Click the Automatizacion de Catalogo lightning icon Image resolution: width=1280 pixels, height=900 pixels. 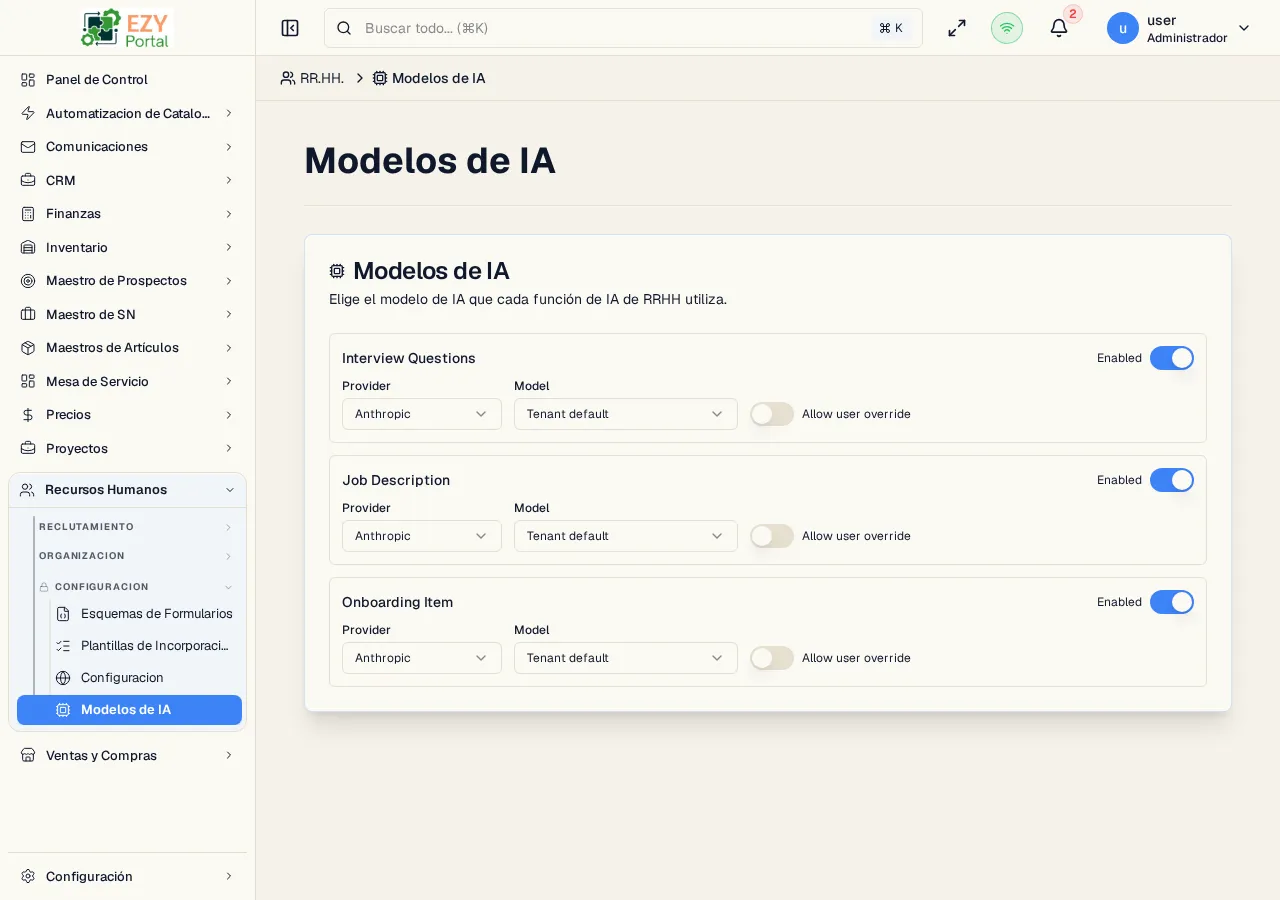[28, 113]
